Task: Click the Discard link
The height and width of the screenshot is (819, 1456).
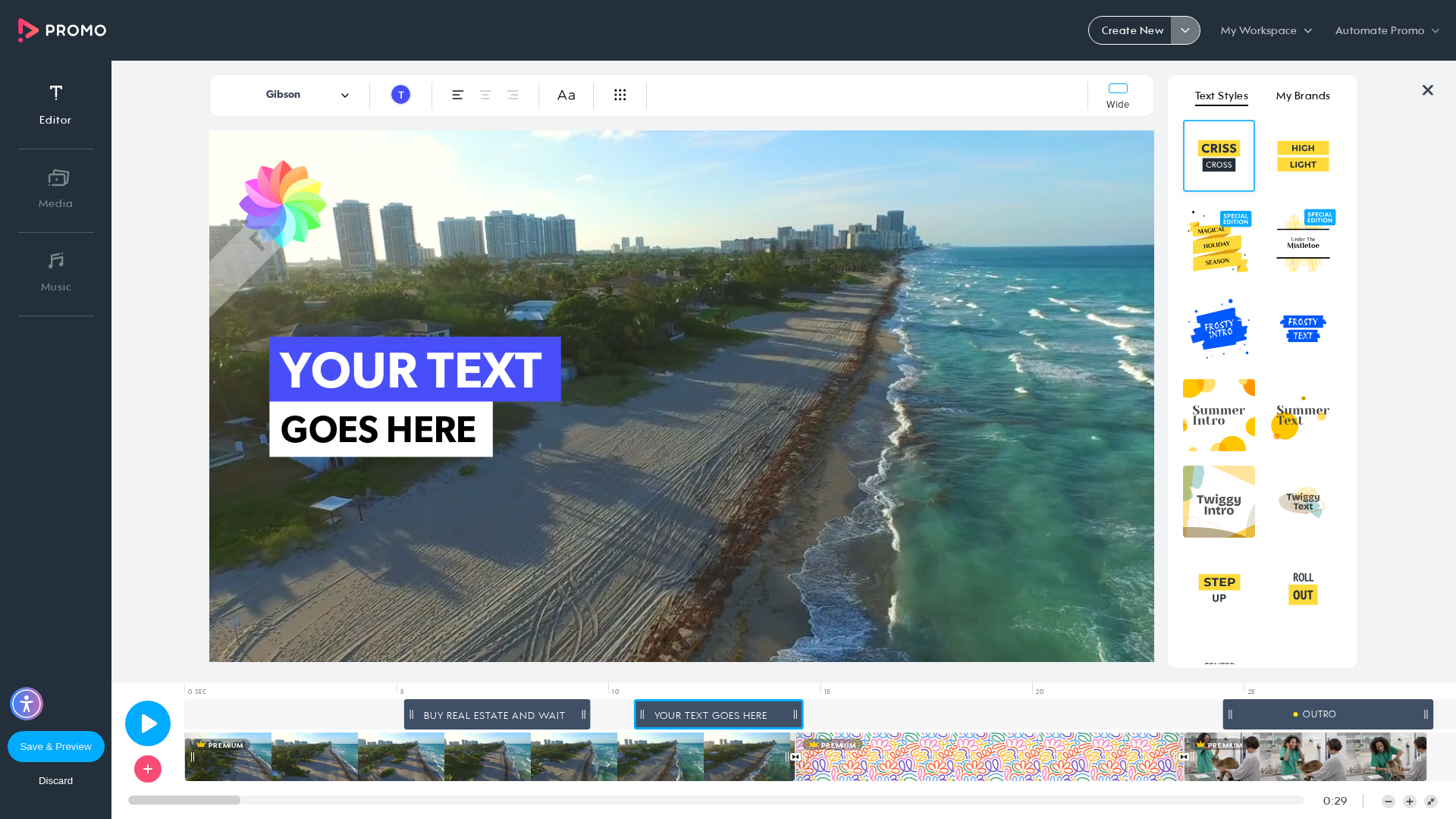Action: 56,781
